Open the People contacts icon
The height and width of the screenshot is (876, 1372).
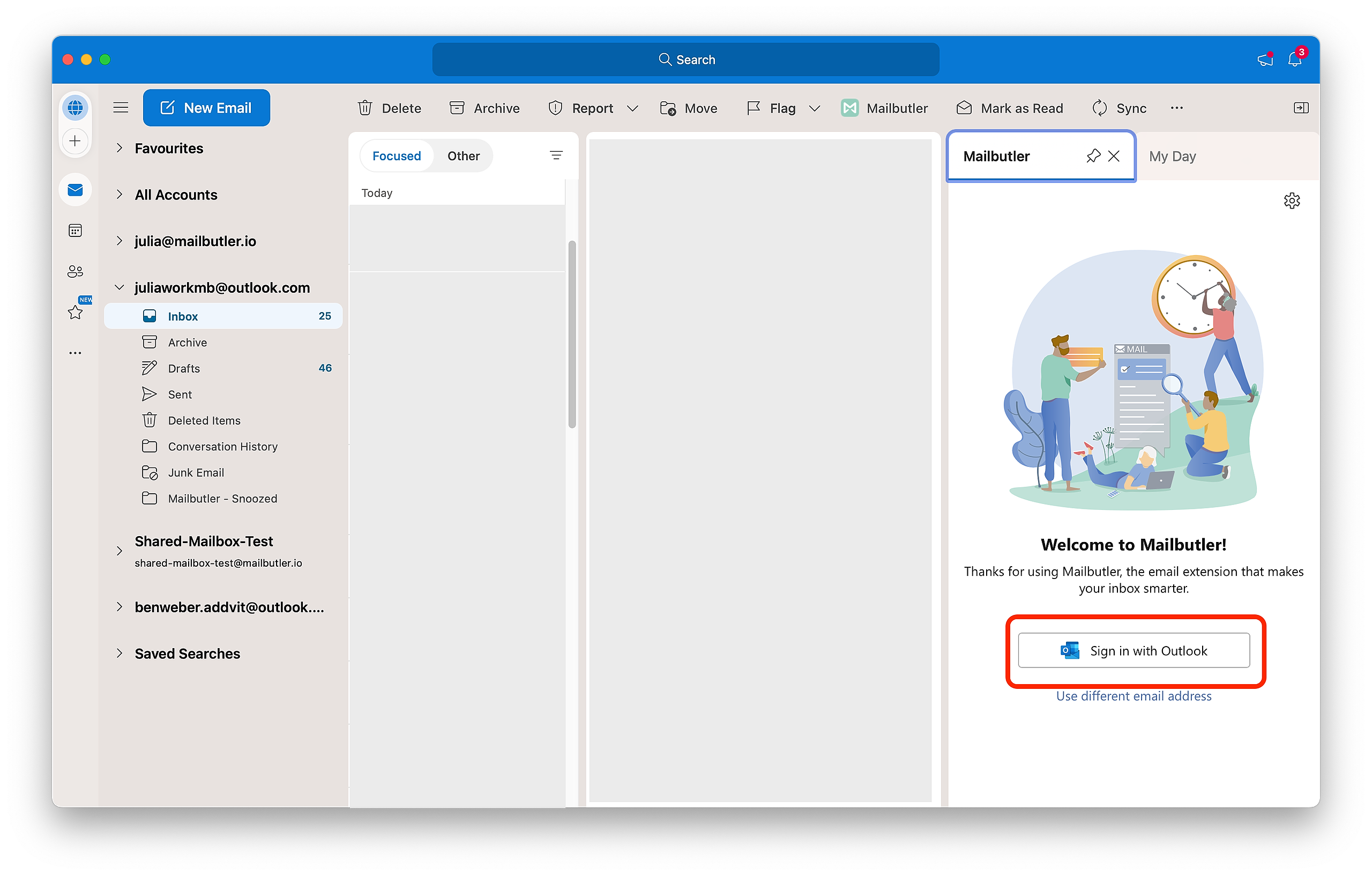click(75, 271)
